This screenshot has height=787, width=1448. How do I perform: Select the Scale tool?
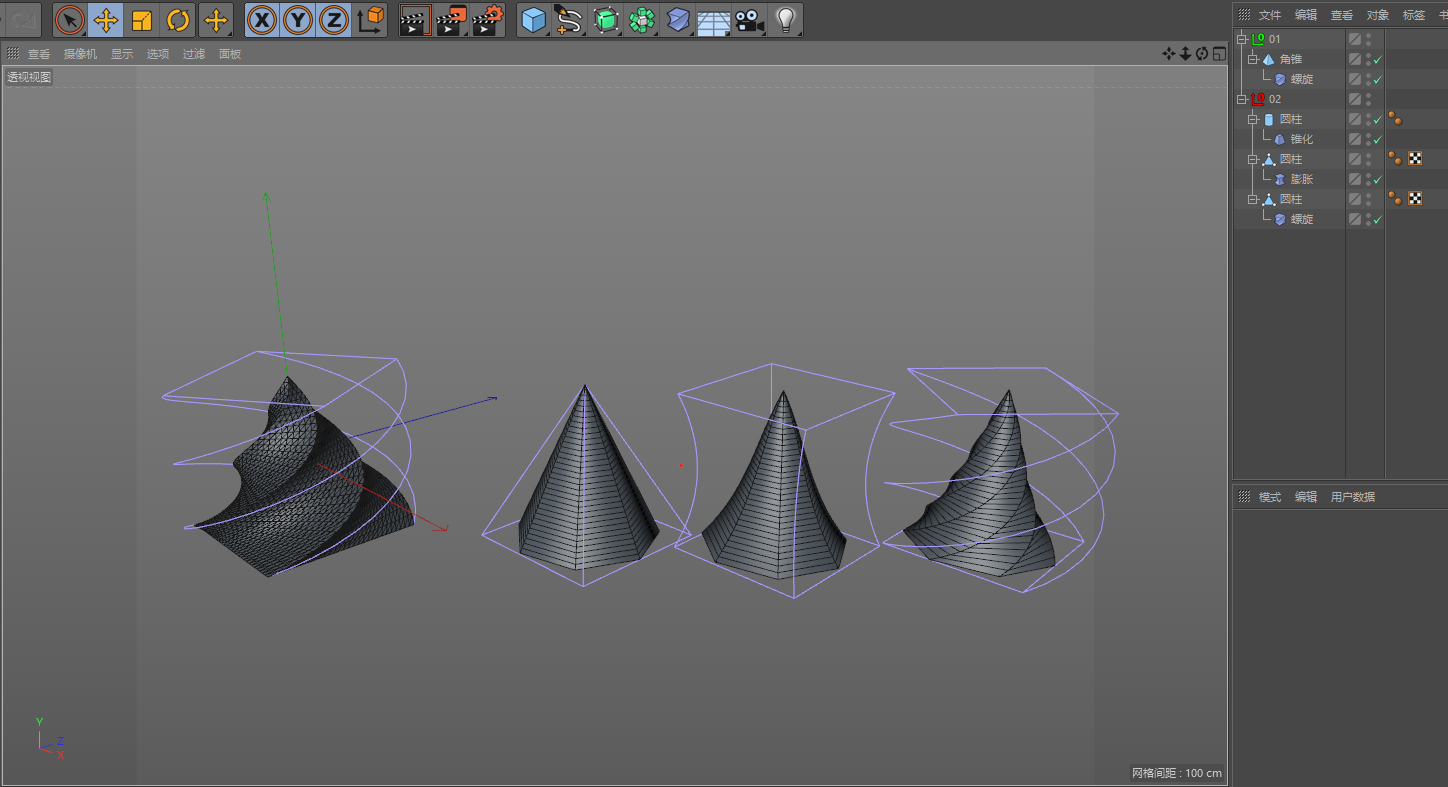pos(142,20)
